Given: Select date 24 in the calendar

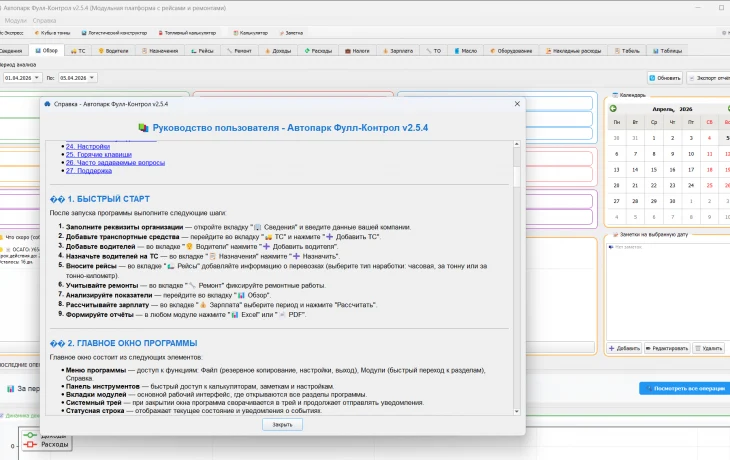Looking at the screenshot, I should pyautogui.click(x=691, y=185).
